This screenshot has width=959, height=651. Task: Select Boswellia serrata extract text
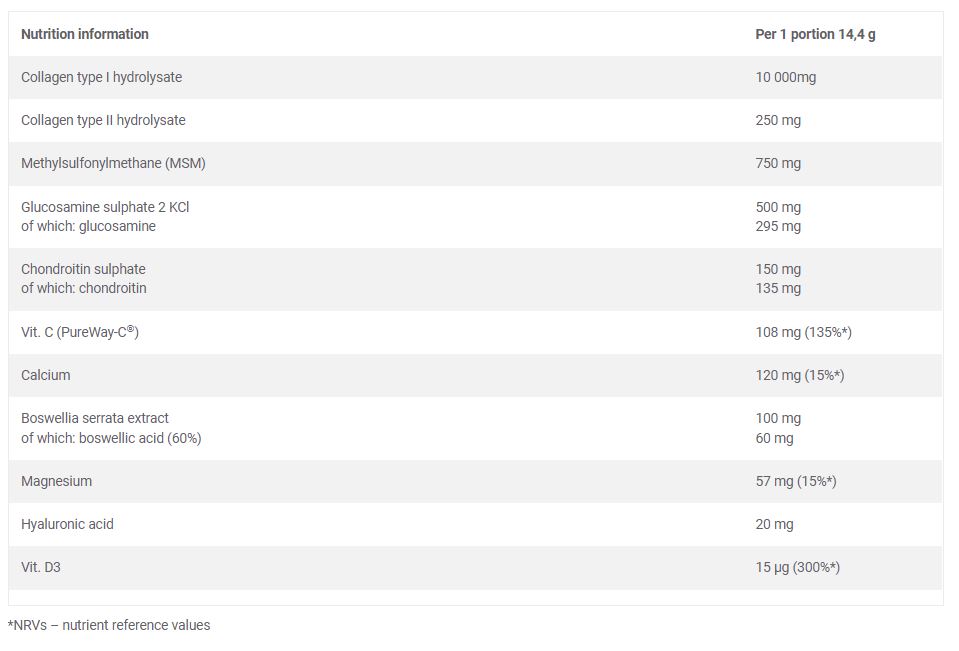tap(95, 418)
